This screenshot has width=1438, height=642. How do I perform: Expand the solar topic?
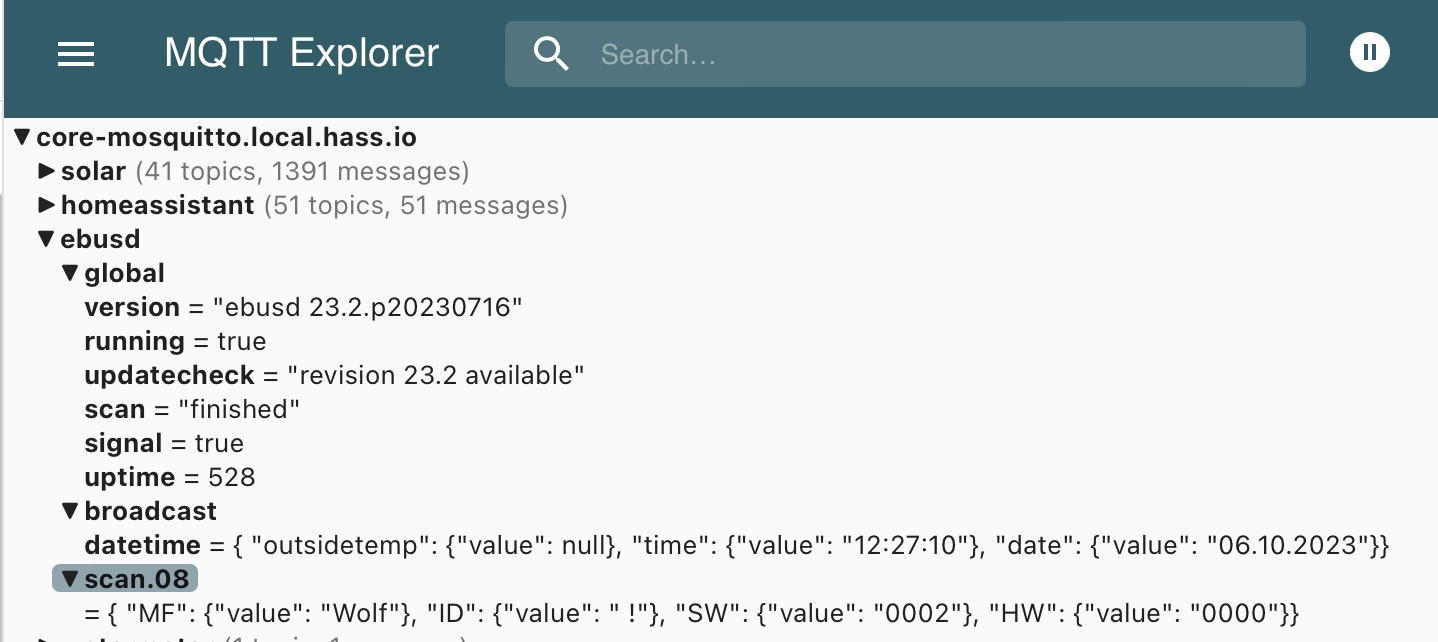click(46, 172)
